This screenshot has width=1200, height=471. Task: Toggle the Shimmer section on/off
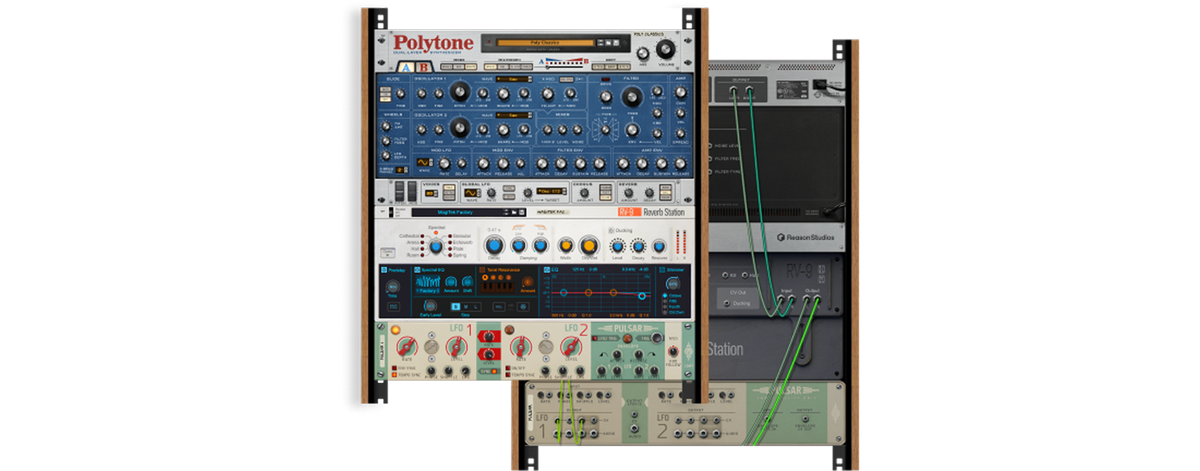[x=663, y=270]
